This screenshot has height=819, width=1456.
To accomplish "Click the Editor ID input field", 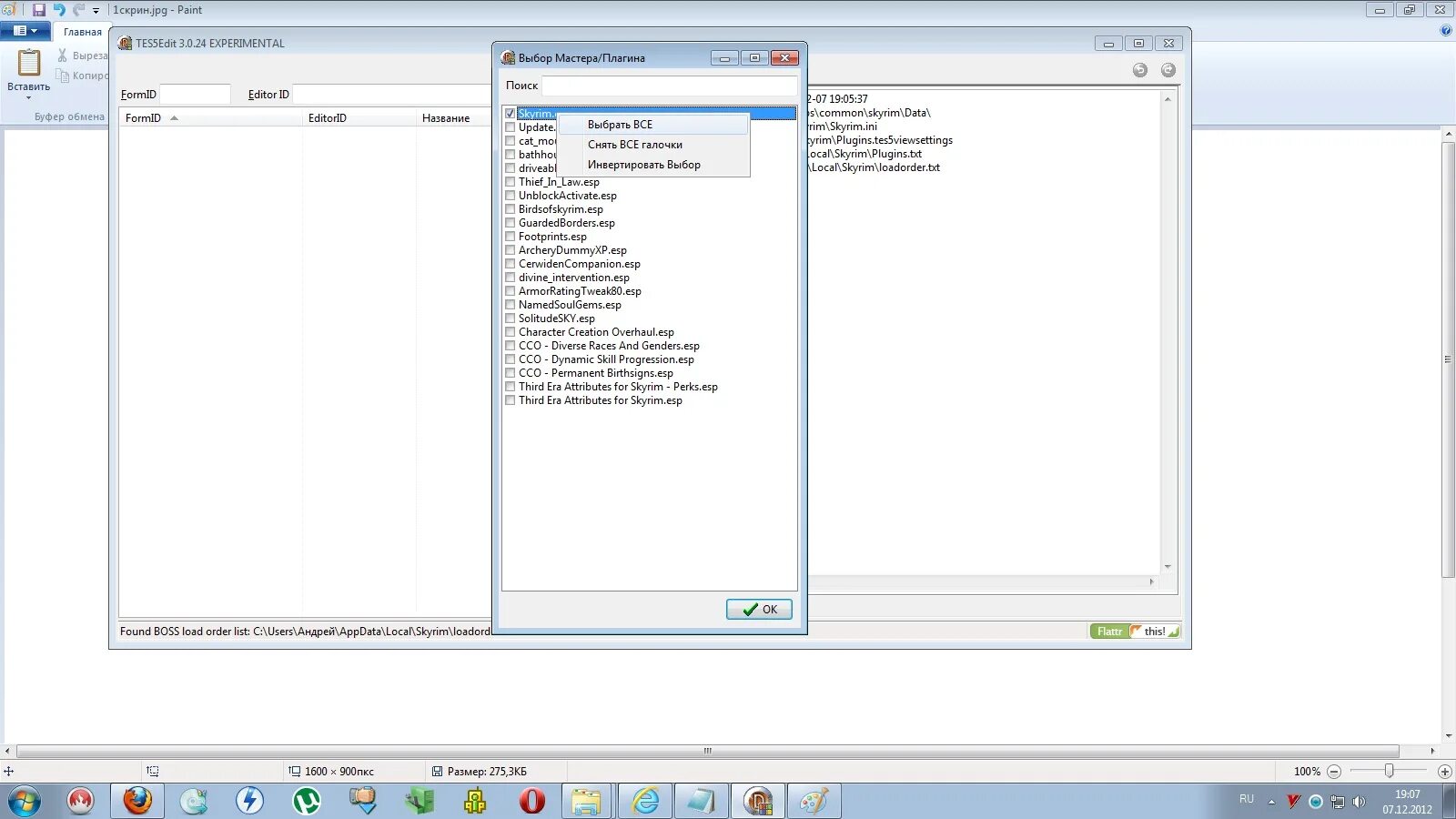I will pos(391,95).
